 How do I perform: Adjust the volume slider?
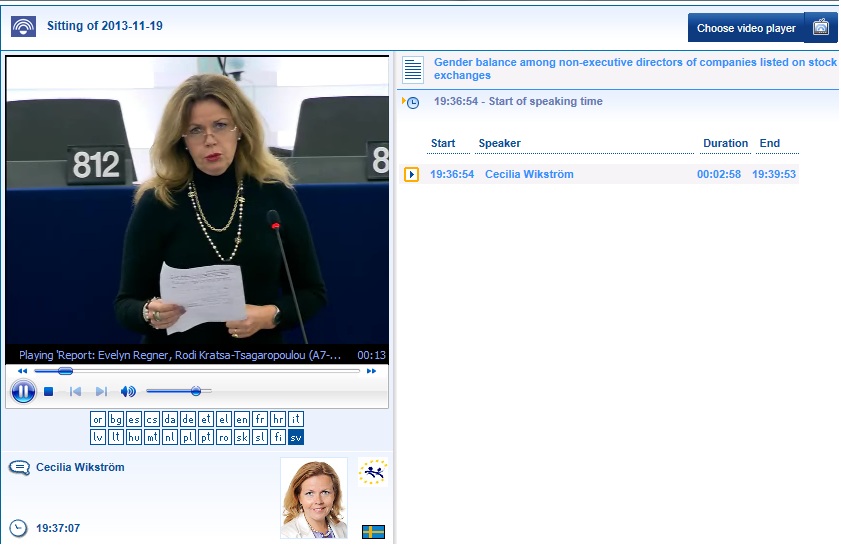click(180, 392)
